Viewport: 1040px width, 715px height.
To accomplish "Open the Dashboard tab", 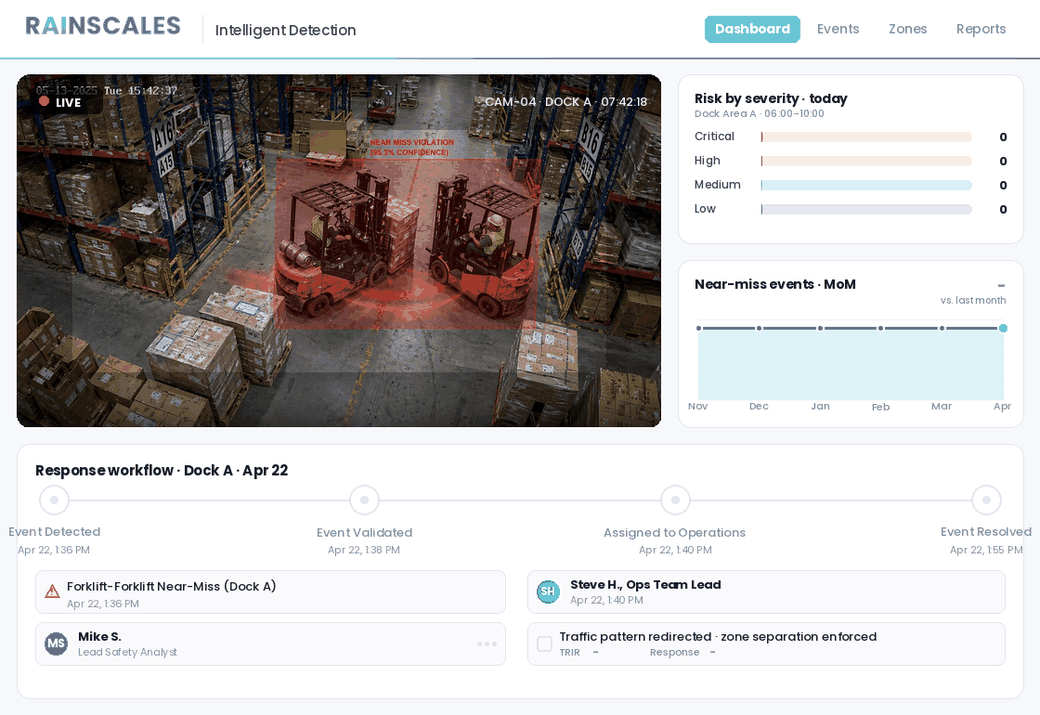I will tap(752, 29).
